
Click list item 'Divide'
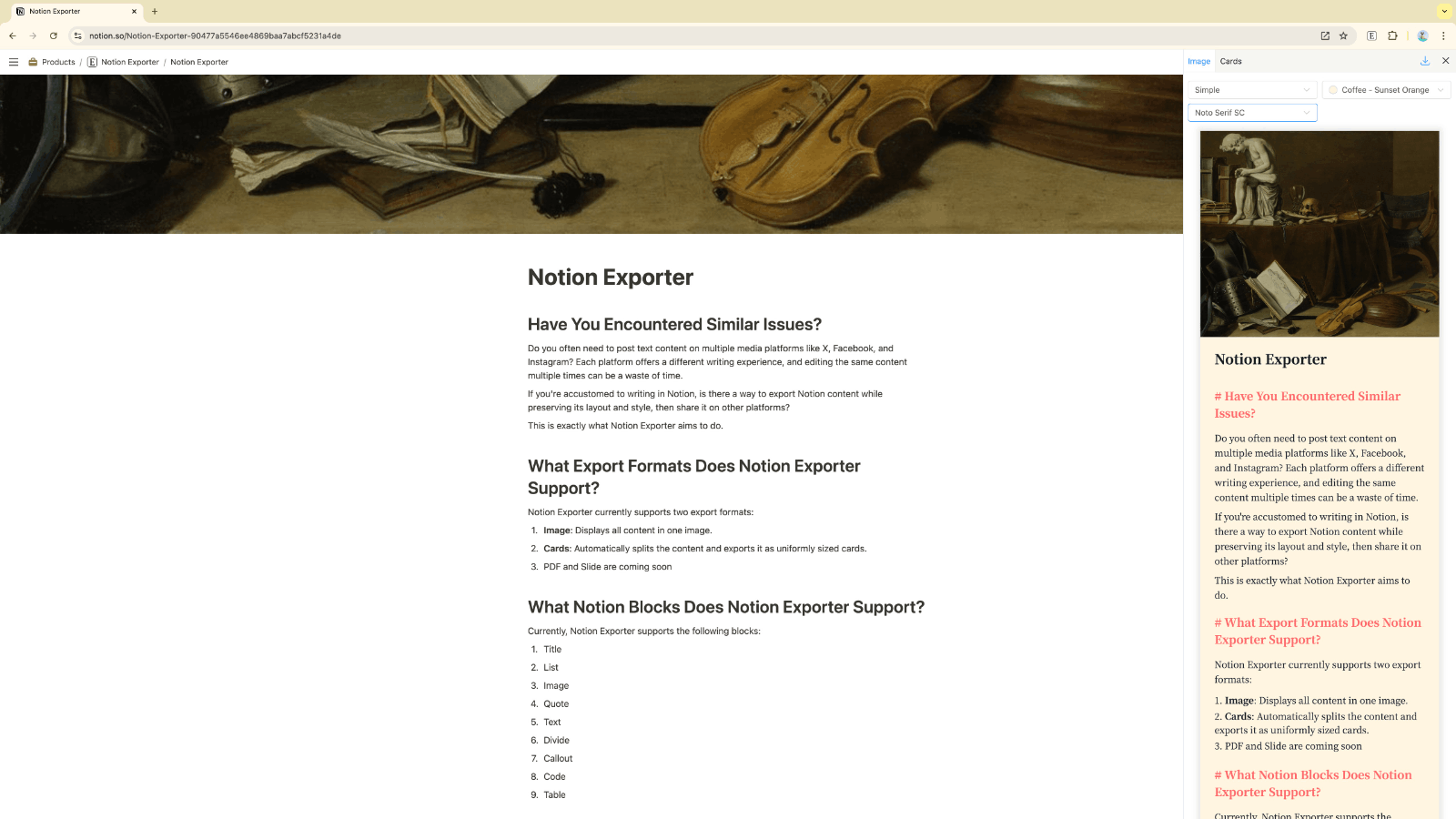556,741
